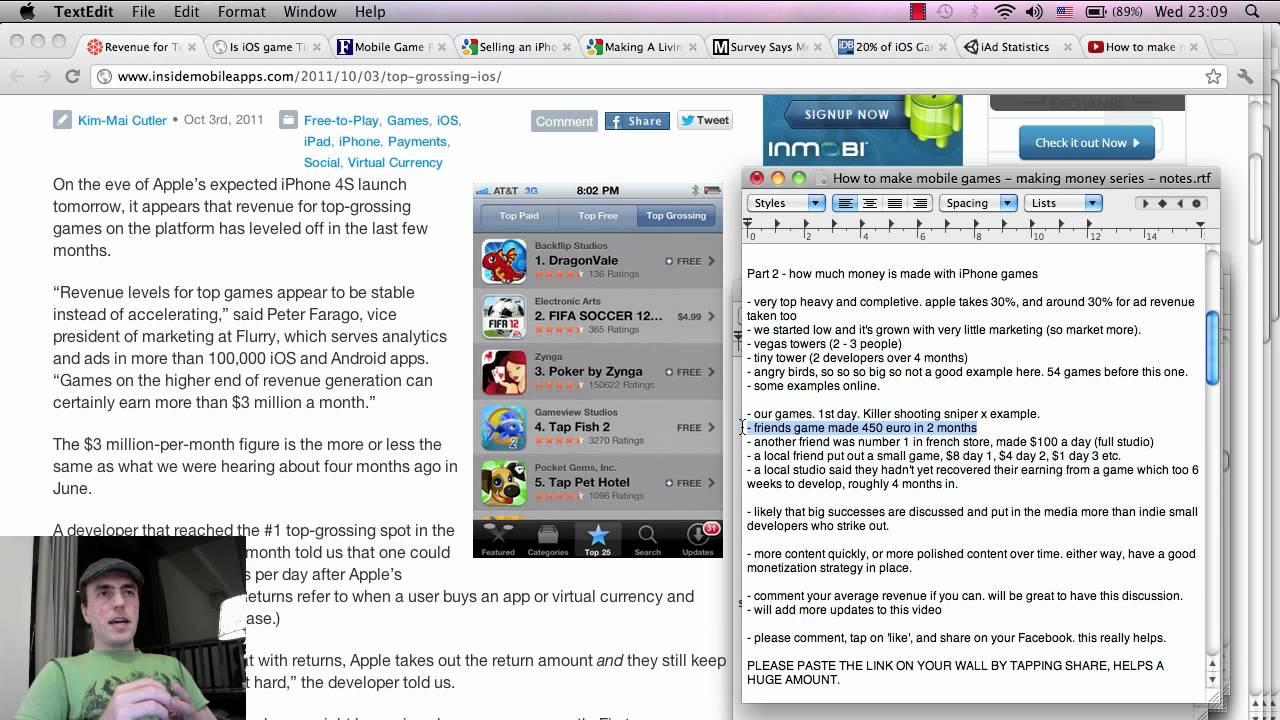The width and height of the screenshot is (1280, 720).
Task: Center-align text in TextEdit toolbar
Action: [x=870, y=203]
